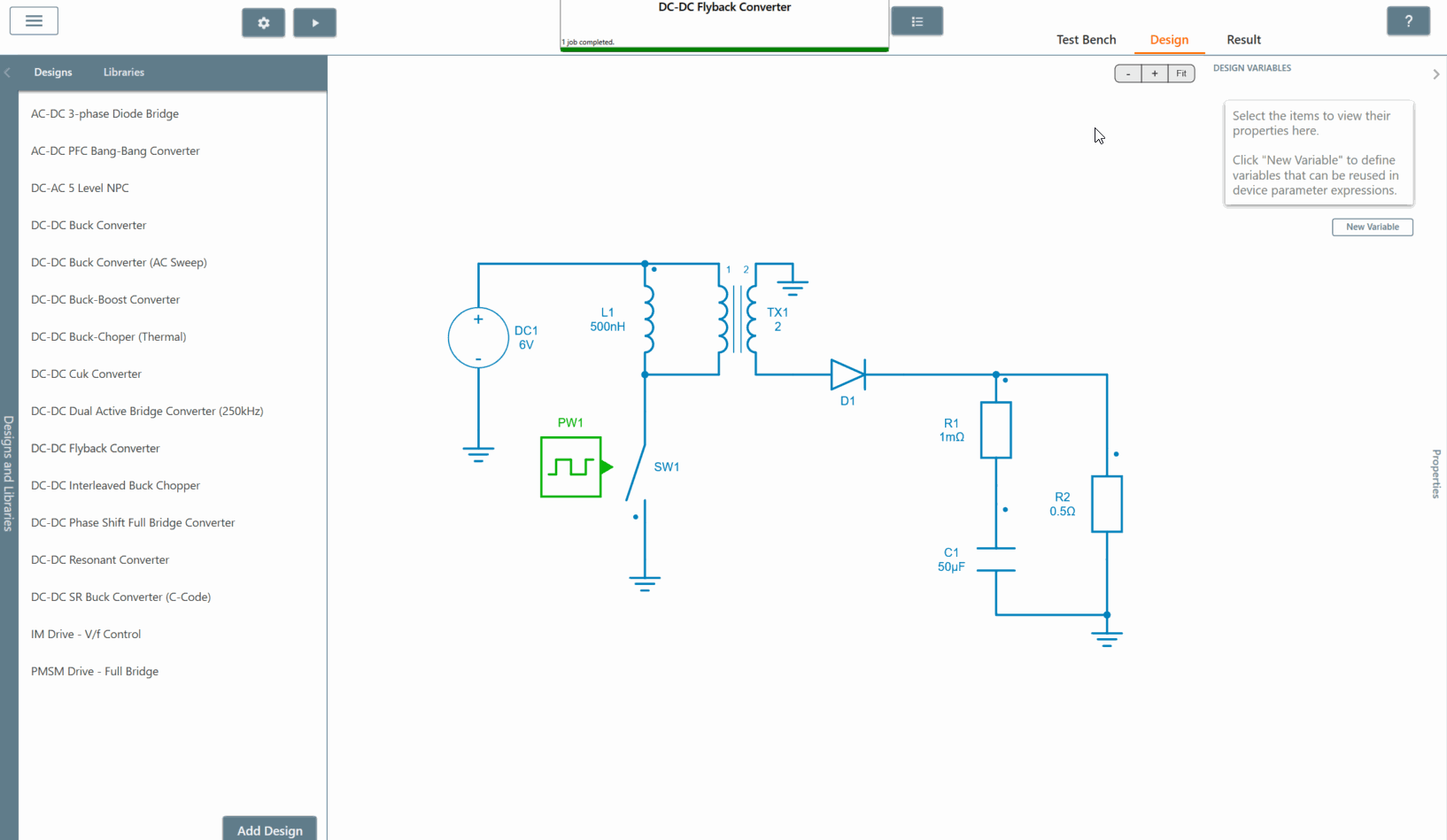Select the D1 diode symbol
1447x840 pixels.
[x=847, y=375]
